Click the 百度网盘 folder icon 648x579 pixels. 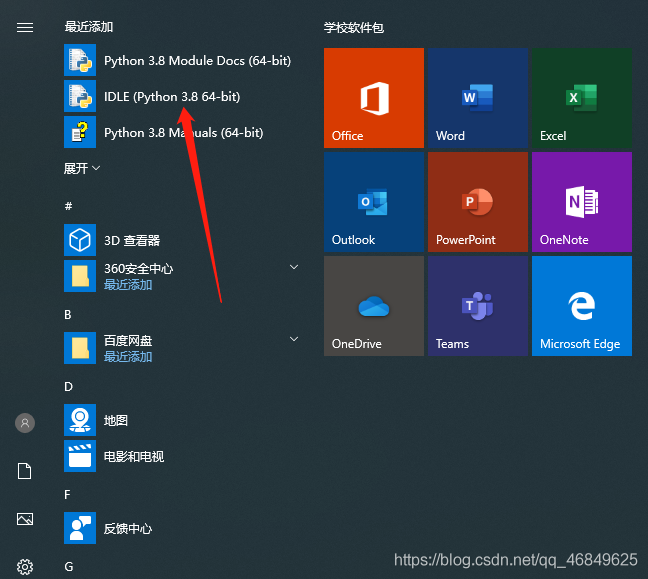point(80,348)
